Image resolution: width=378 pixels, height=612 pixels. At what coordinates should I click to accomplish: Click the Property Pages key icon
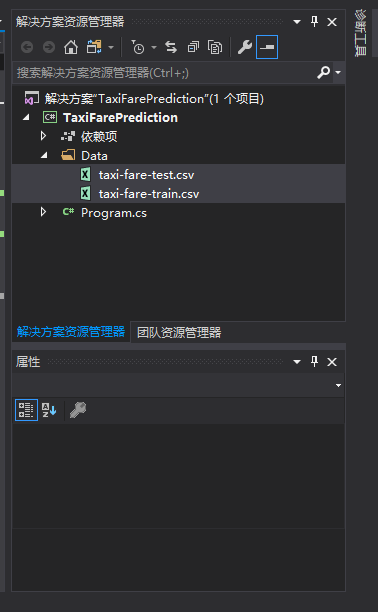coord(78,410)
